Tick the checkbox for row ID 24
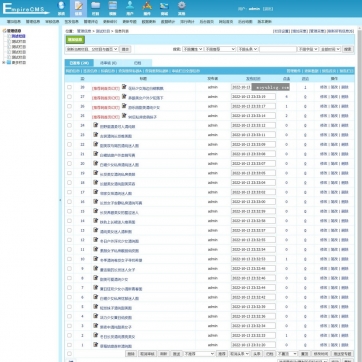The height and width of the screenshot is (362, 362). pyautogui.click(x=69, y=125)
